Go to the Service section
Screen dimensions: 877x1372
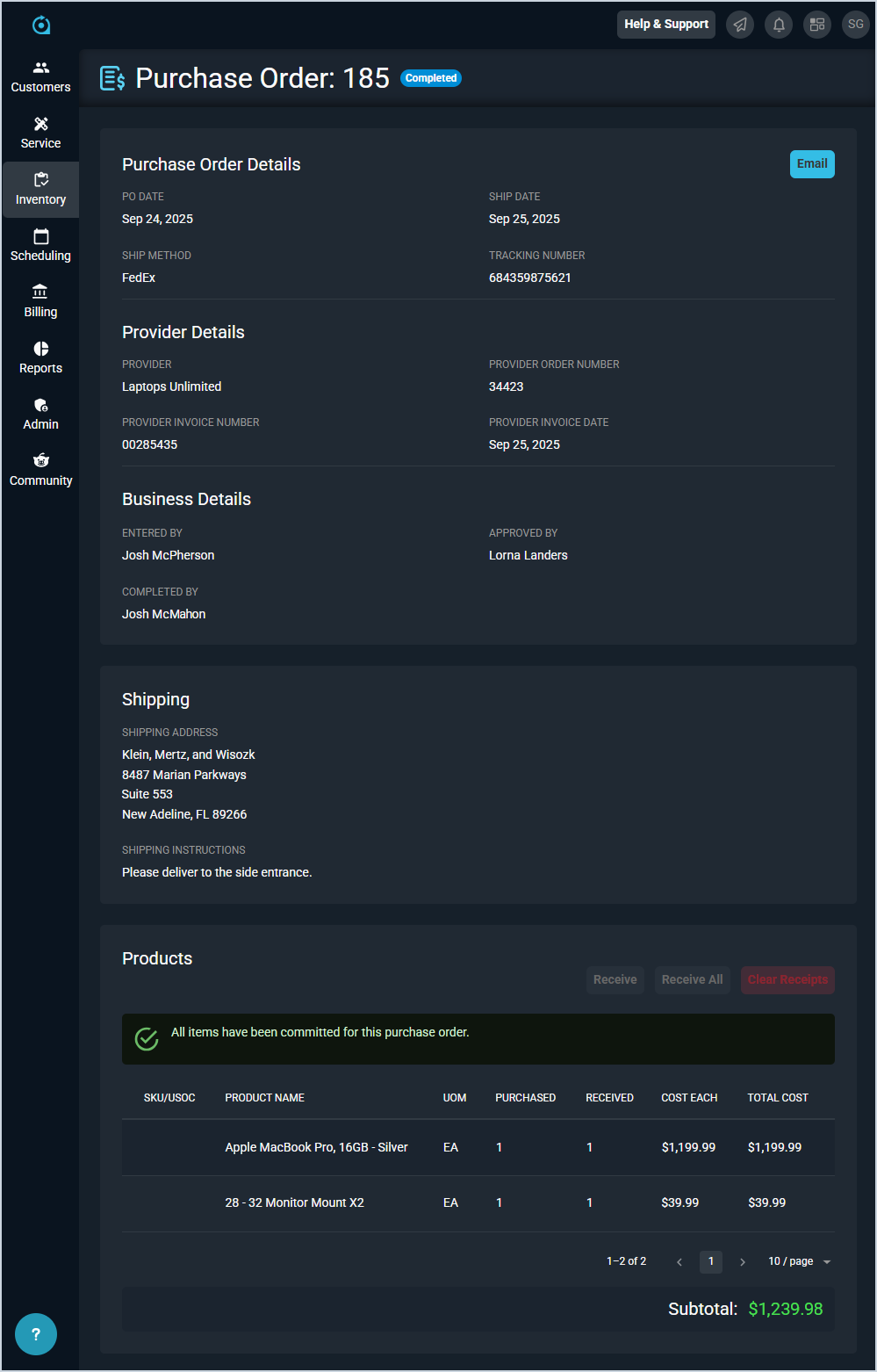(x=40, y=134)
